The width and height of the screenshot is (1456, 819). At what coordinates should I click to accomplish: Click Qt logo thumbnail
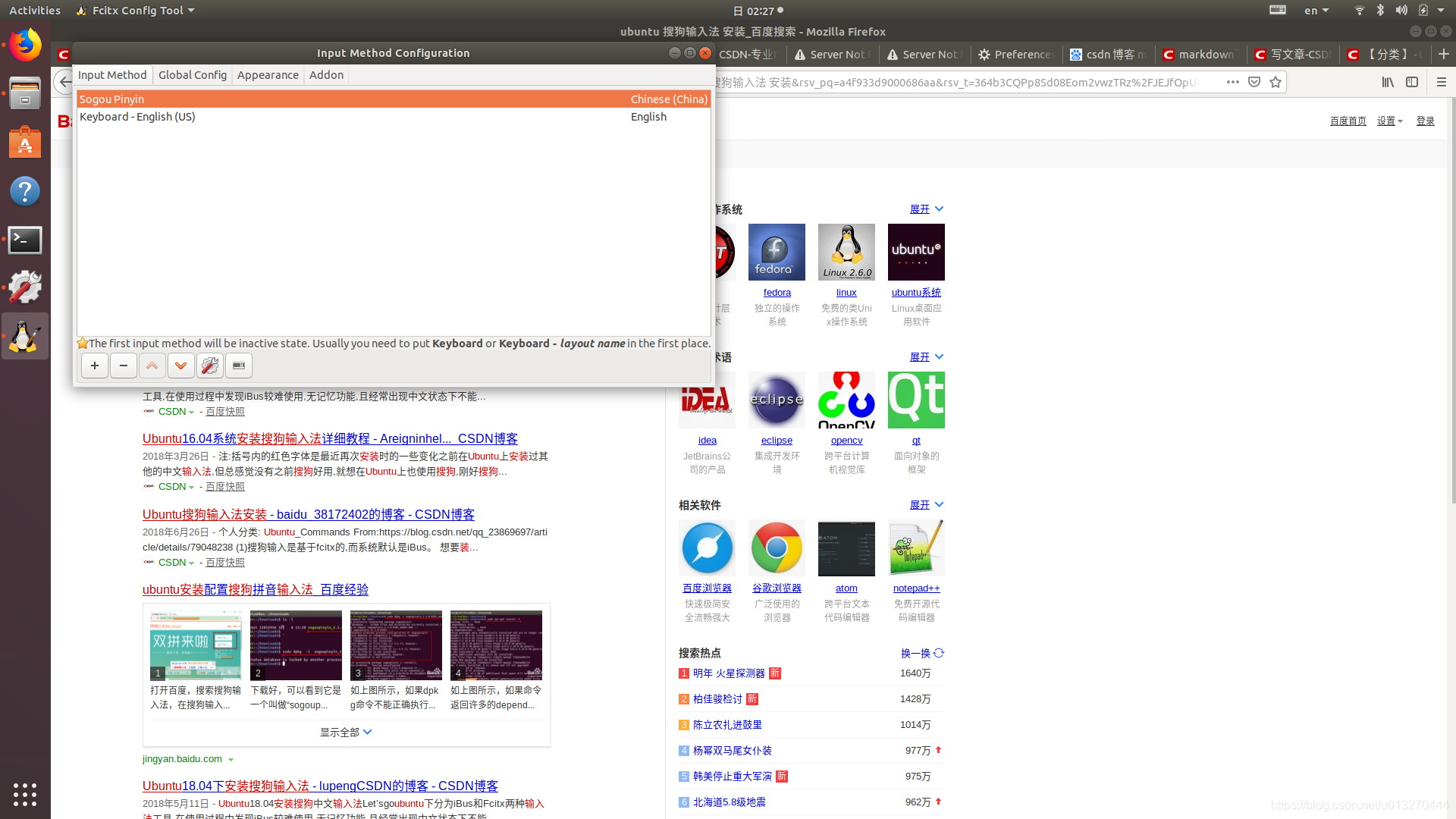coord(916,400)
